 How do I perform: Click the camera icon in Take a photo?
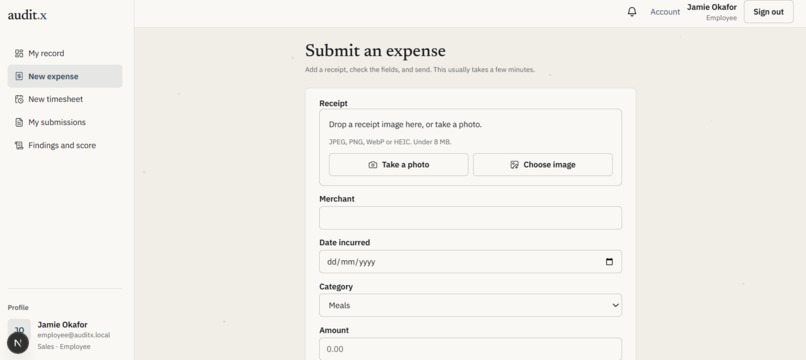[373, 165]
